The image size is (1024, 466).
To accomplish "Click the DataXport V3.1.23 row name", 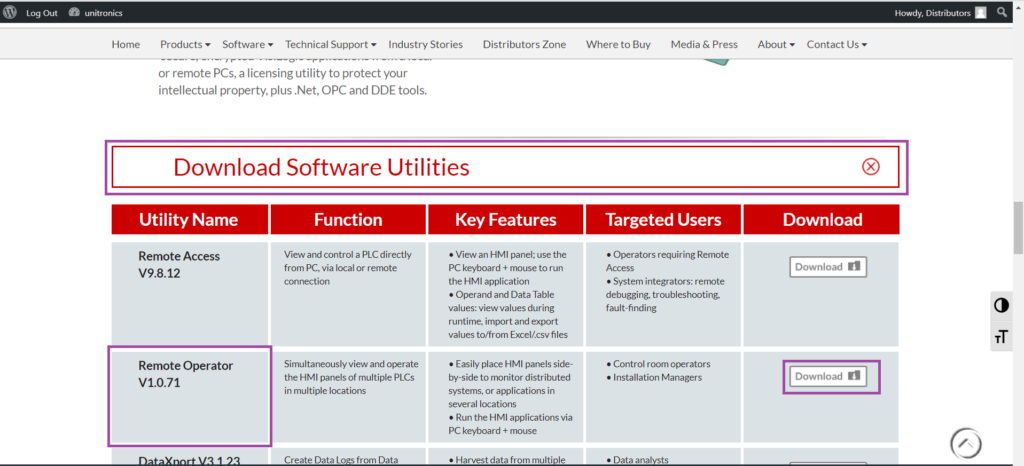I will click(x=189, y=461).
